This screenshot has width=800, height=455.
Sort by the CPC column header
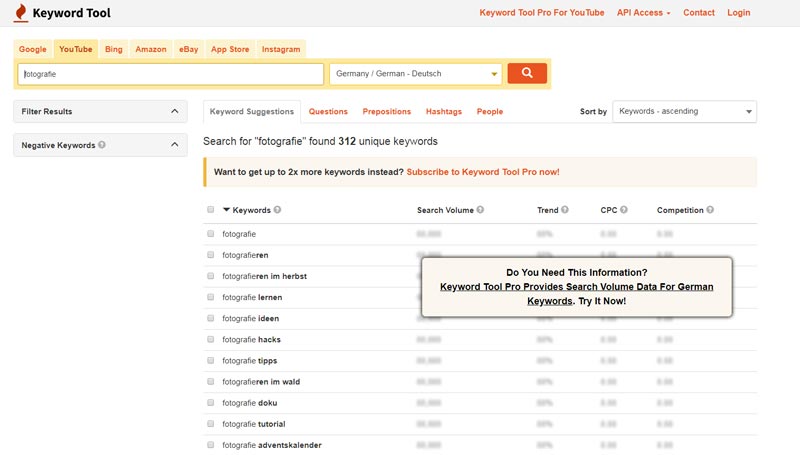(x=609, y=210)
